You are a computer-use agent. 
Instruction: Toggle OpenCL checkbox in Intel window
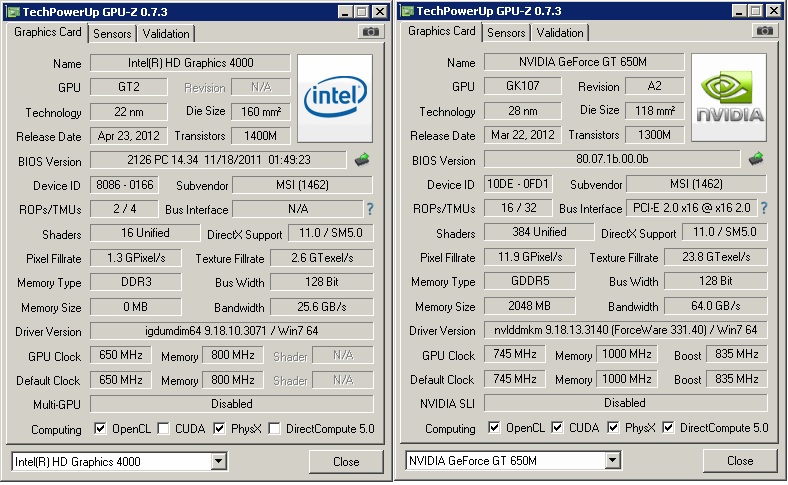click(x=101, y=429)
